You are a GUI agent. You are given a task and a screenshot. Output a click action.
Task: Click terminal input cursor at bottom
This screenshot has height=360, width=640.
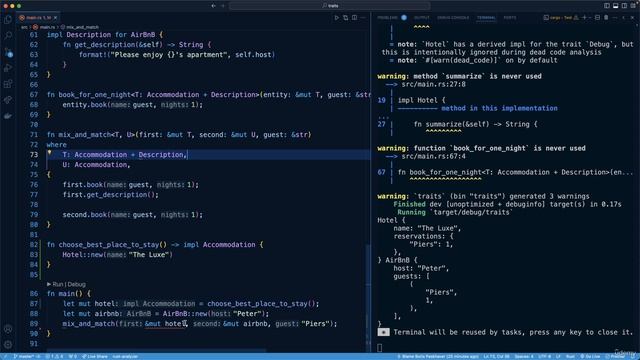pyautogui.click(x=380, y=348)
